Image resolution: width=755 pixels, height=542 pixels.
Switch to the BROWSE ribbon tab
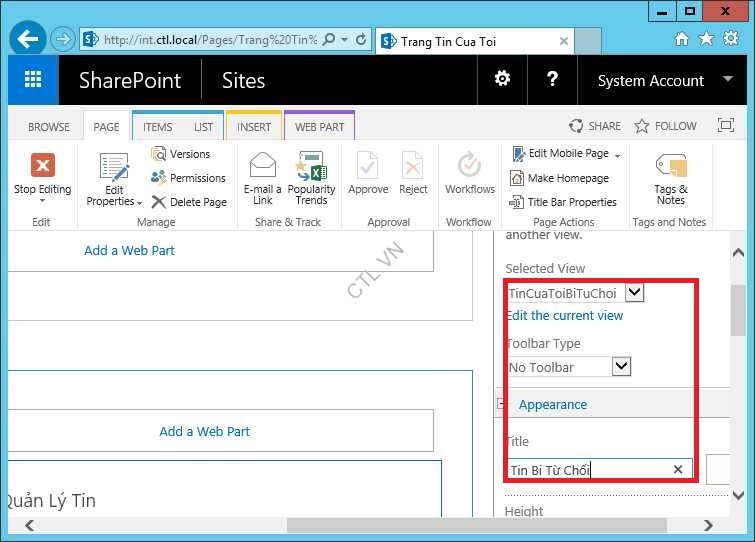[x=49, y=127]
